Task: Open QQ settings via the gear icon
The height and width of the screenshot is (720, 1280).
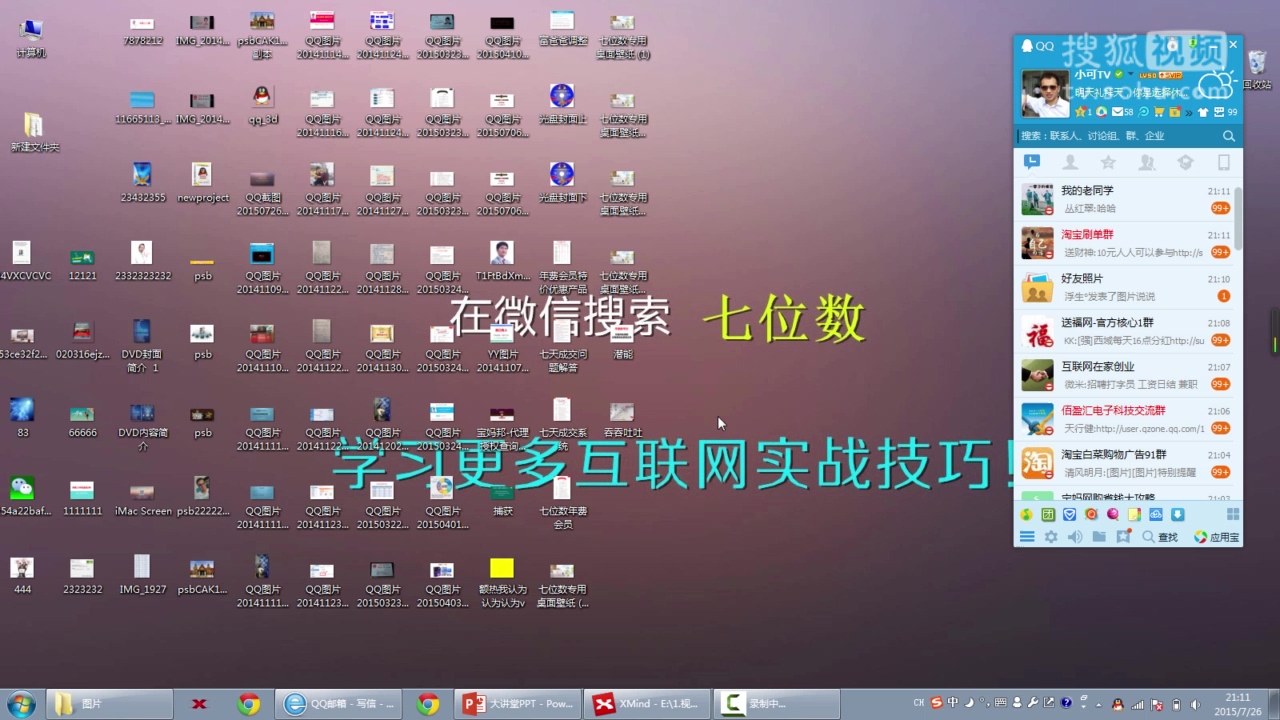Action: coord(1050,536)
